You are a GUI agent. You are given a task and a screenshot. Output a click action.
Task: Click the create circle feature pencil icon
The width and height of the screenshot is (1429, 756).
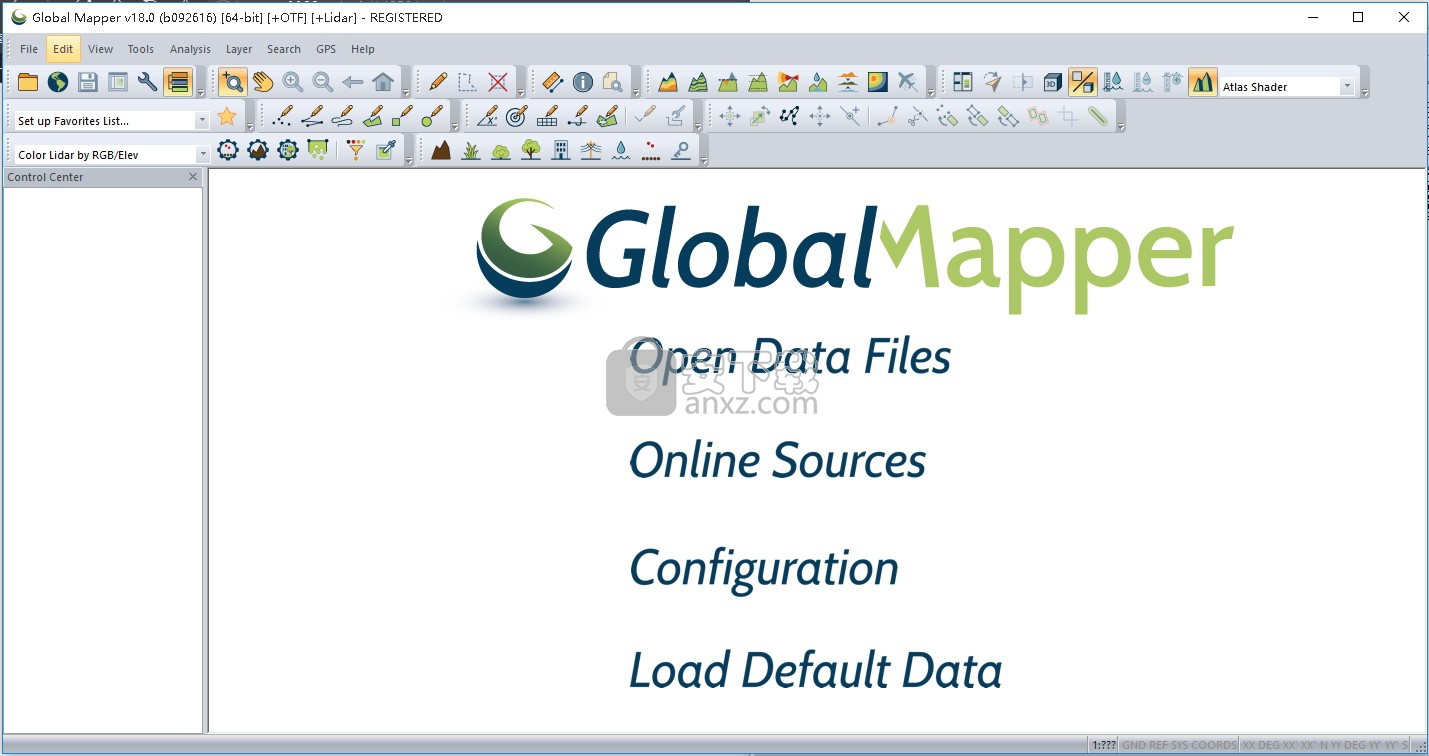pyautogui.click(x=432, y=117)
